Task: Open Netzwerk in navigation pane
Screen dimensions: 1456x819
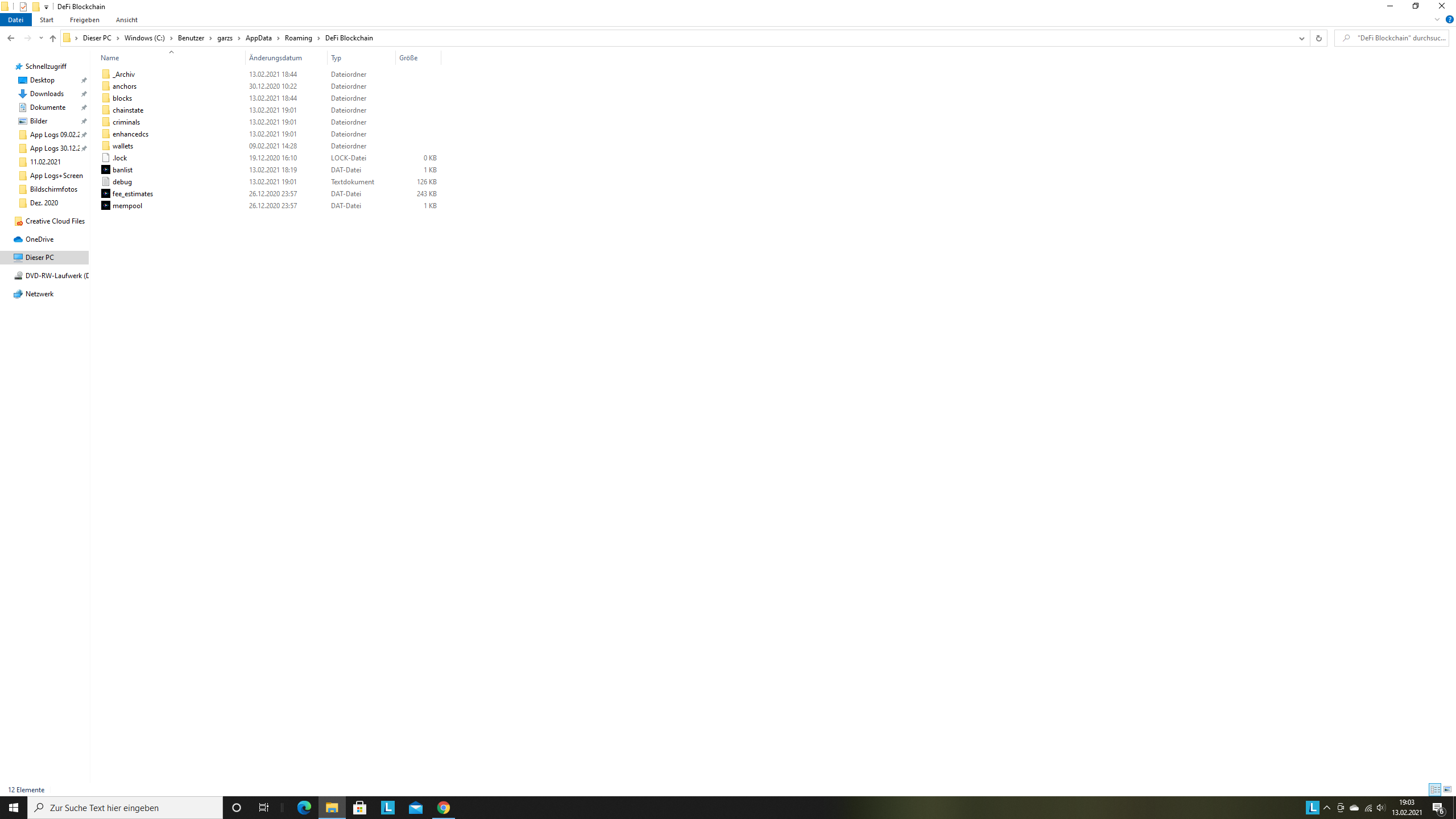Action: 39,294
